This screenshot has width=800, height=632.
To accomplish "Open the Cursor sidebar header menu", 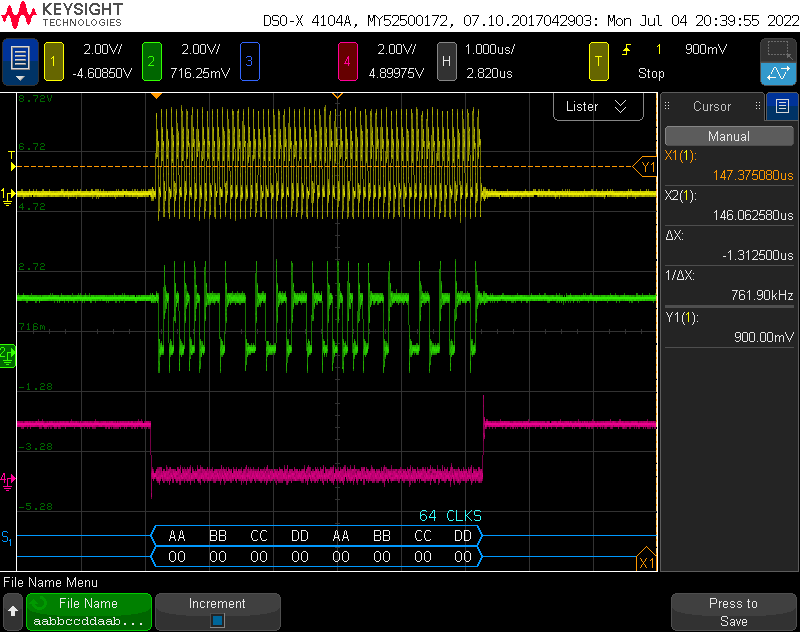I will pyautogui.click(x=711, y=106).
